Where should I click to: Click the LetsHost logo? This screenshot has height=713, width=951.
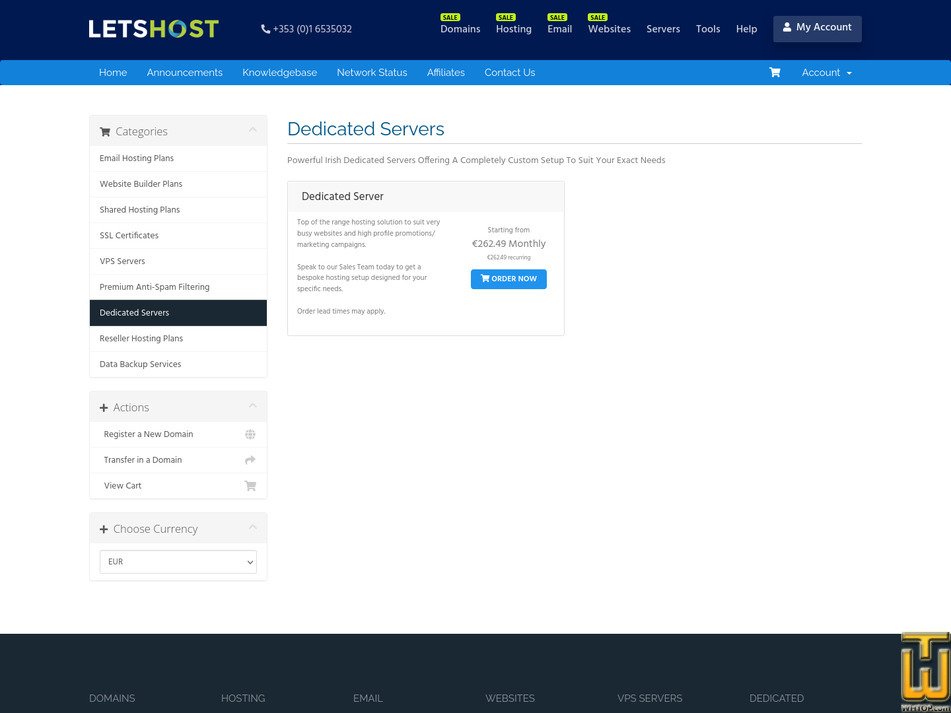[x=153, y=28]
